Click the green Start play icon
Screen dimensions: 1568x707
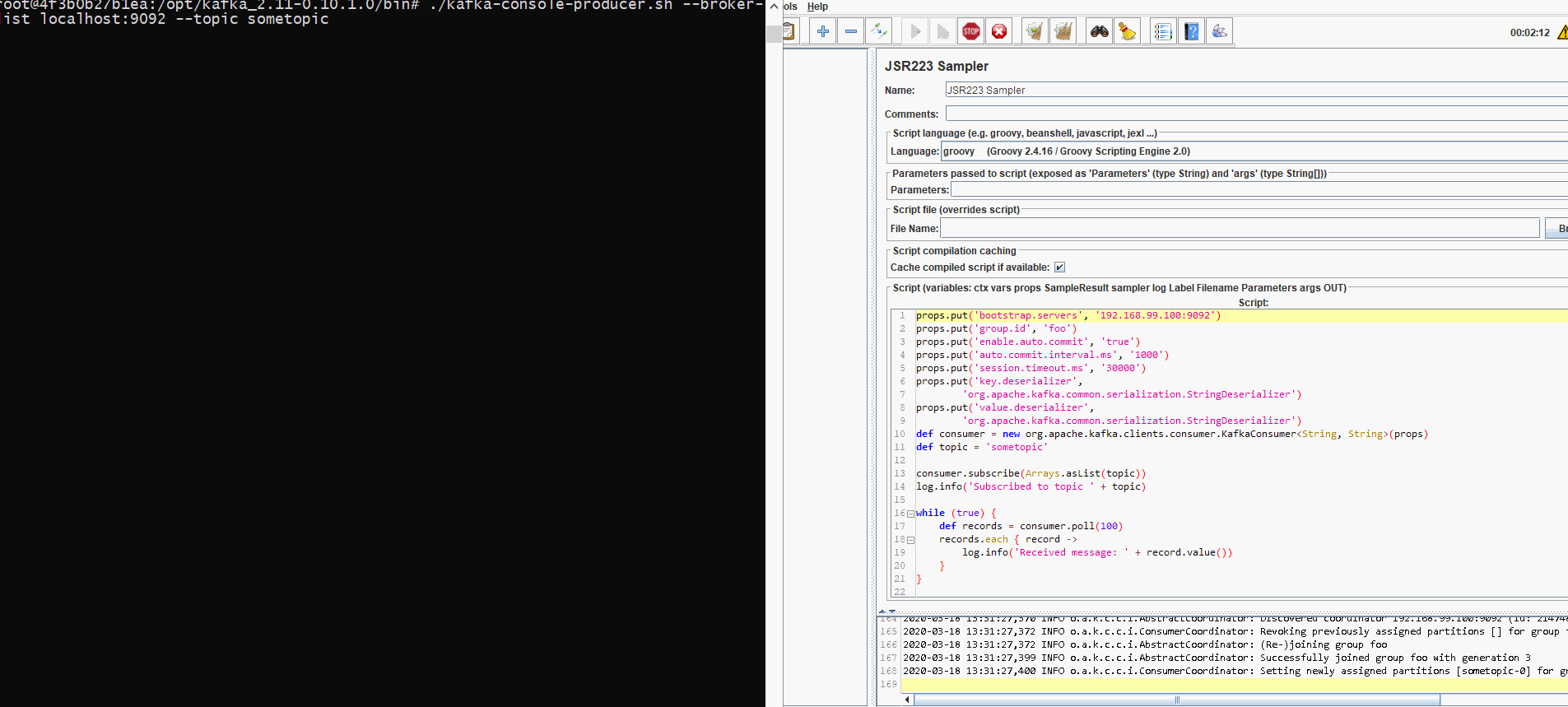915,31
